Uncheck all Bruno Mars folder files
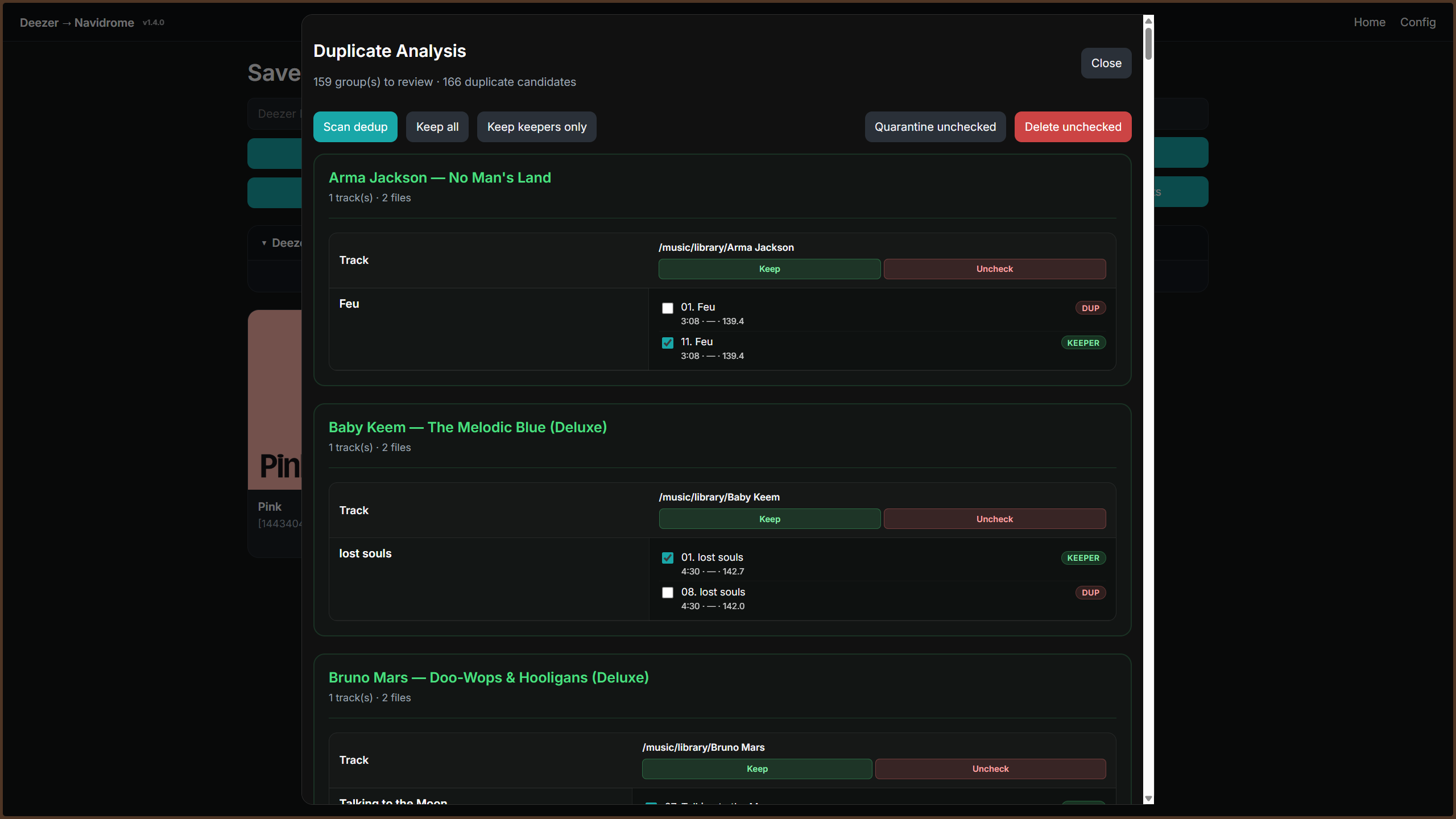This screenshot has height=819, width=1456. [991, 769]
